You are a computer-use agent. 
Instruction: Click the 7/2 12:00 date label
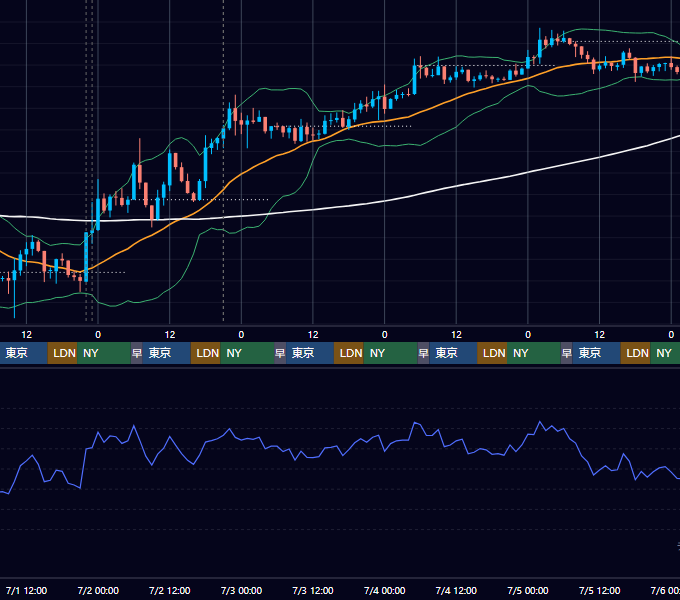coord(170,590)
